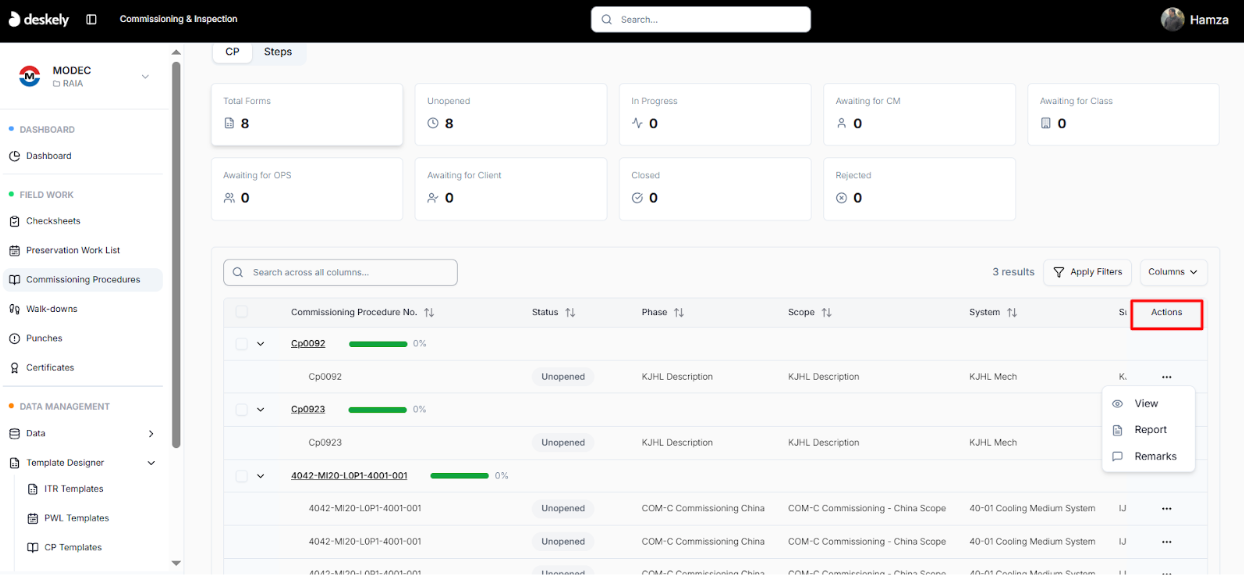Image resolution: width=1244 pixels, height=580 pixels.
Task: Open the Columns dropdown above the table
Action: tap(1172, 271)
